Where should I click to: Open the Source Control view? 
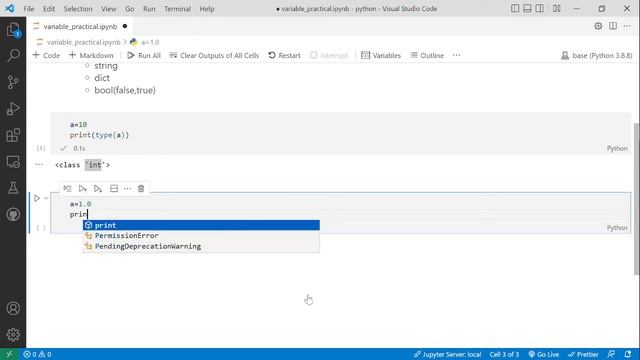[13, 82]
